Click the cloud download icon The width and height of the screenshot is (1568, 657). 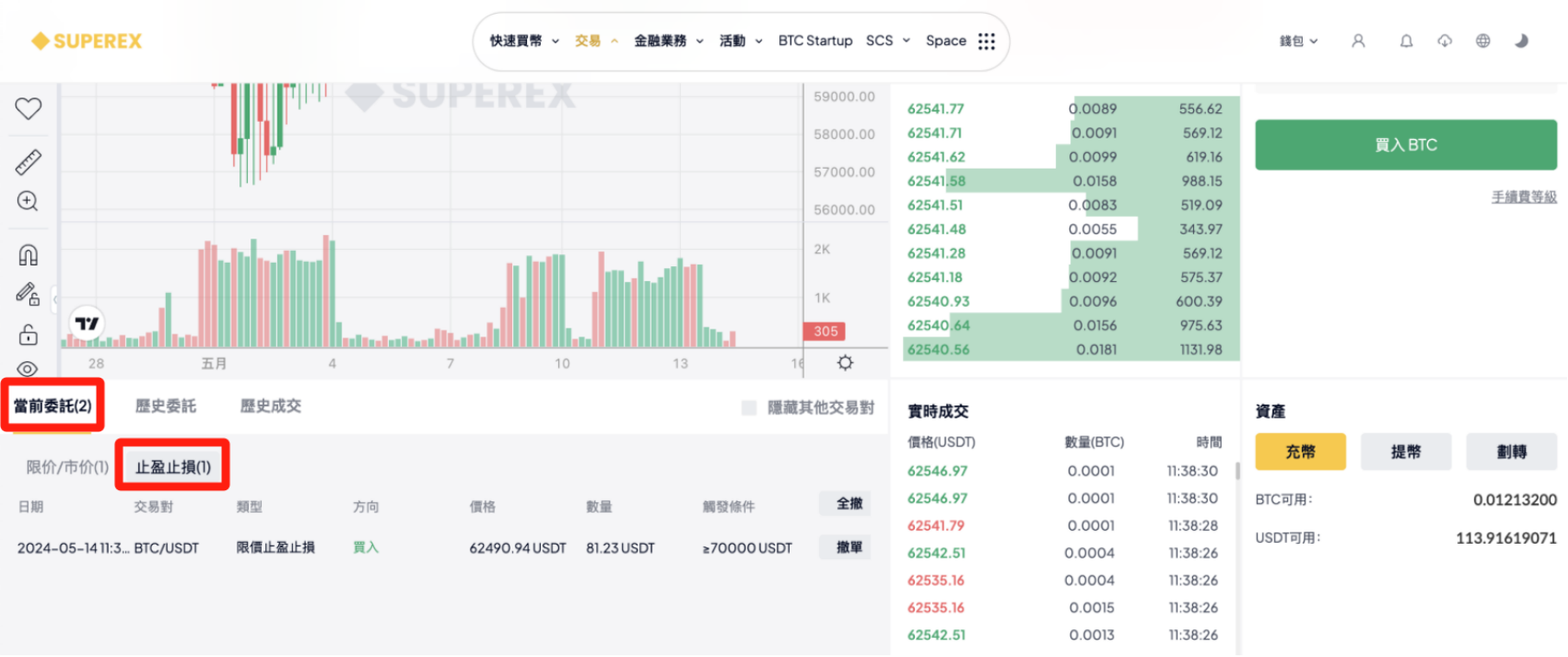(1444, 41)
